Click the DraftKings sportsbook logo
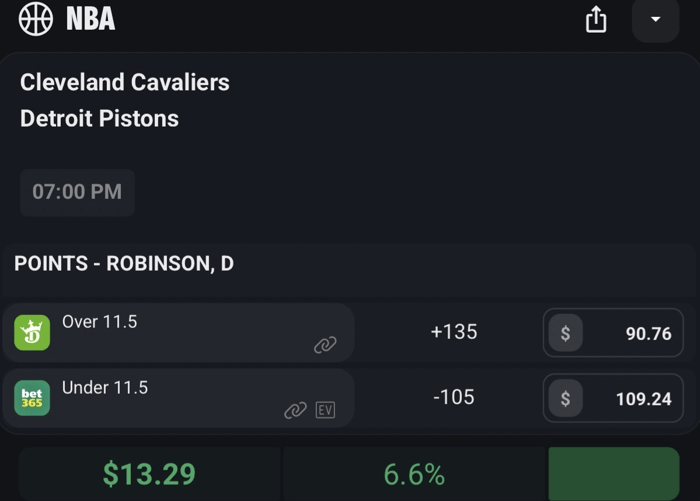Screen dimensions: 700x501 [x=32, y=332]
